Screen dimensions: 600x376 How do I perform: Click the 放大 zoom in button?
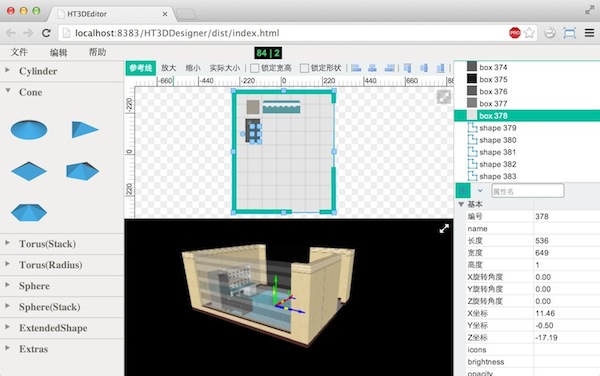click(168, 68)
